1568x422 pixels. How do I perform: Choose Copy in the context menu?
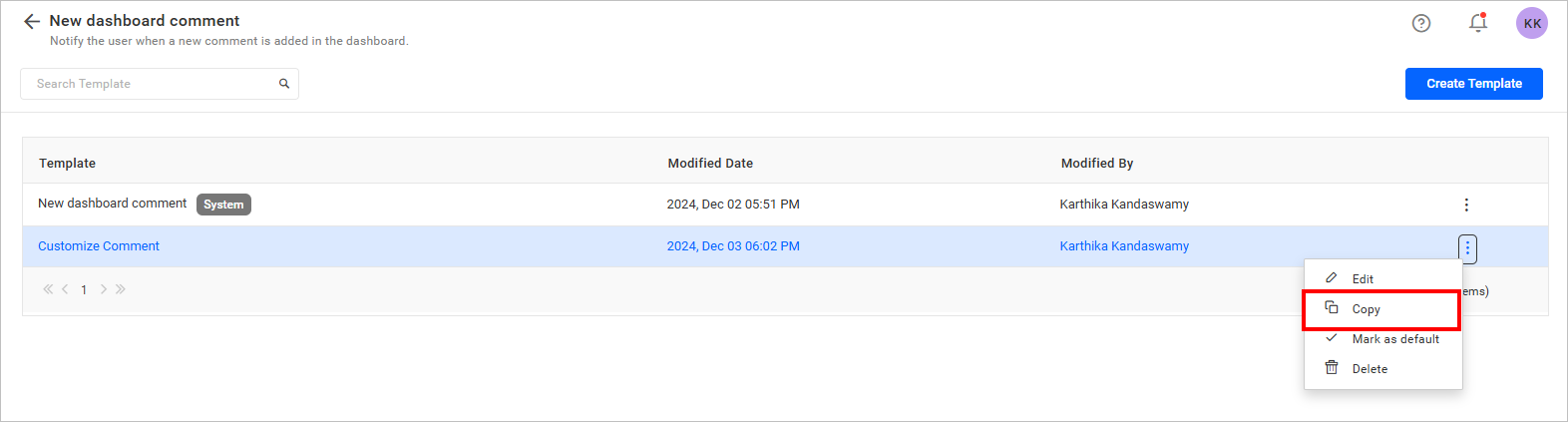tap(1366, 309)
